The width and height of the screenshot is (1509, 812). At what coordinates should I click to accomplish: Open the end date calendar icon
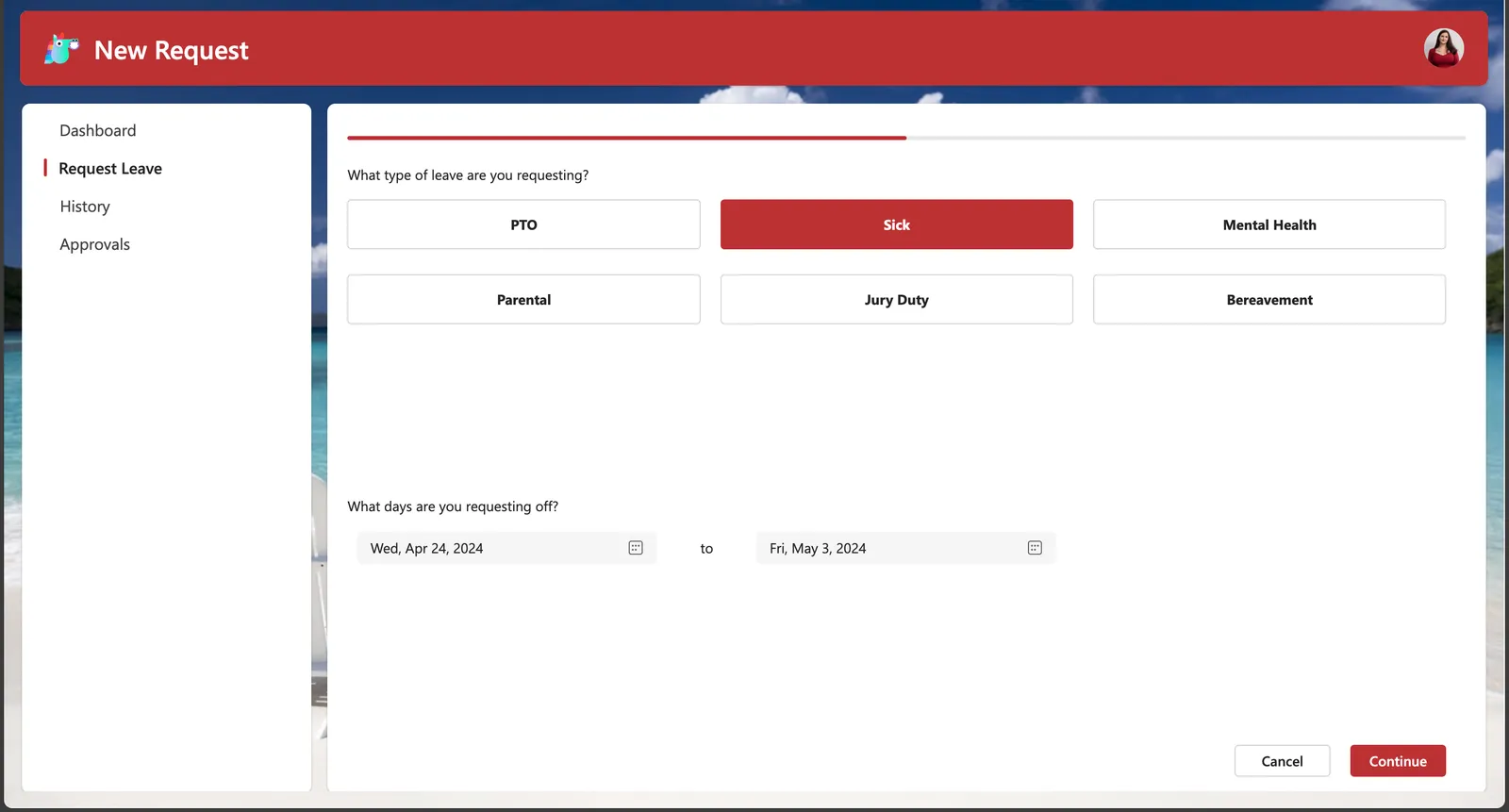pos(1035,548)
